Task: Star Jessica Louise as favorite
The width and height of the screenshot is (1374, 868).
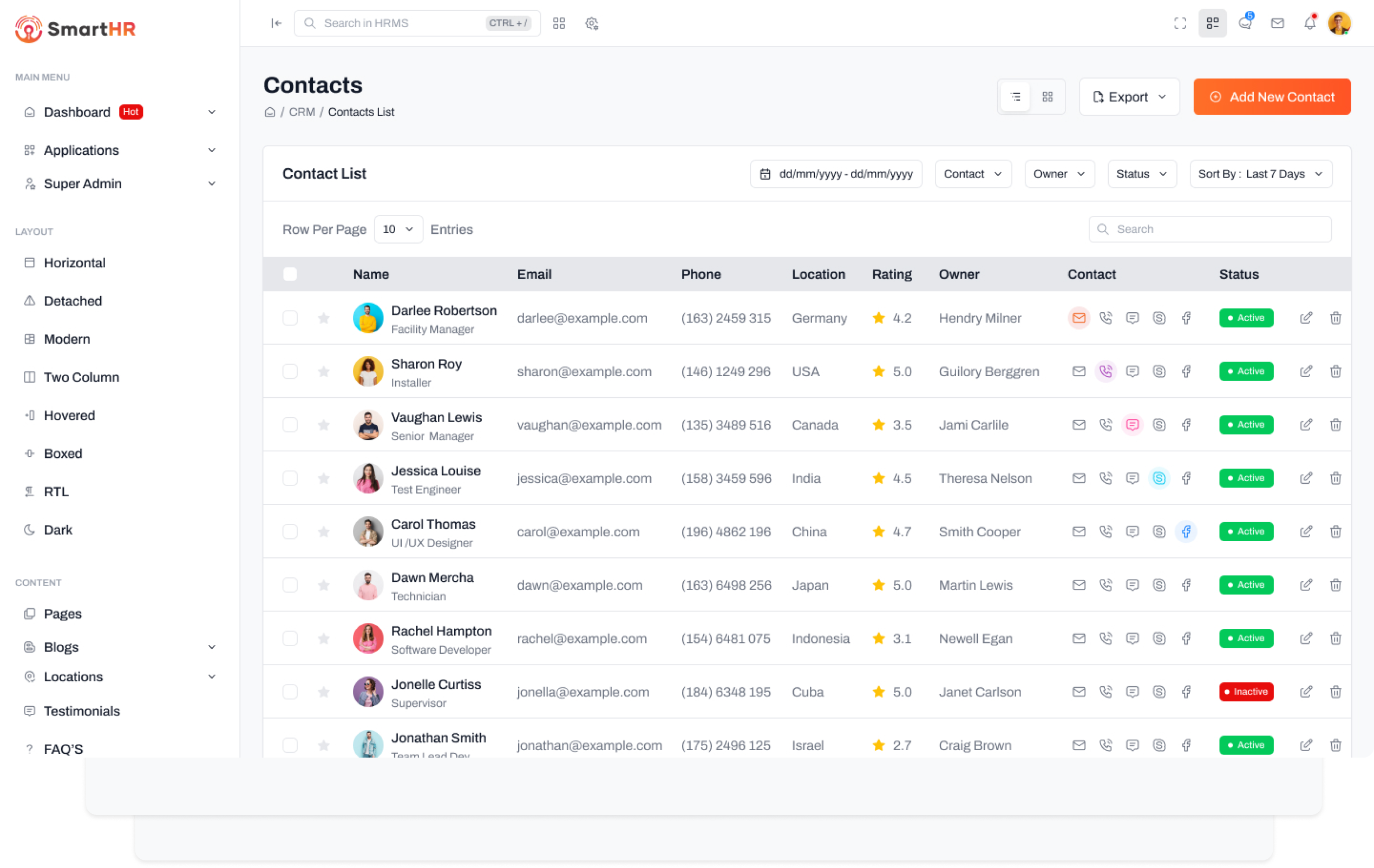Action: tap(324, 478)
